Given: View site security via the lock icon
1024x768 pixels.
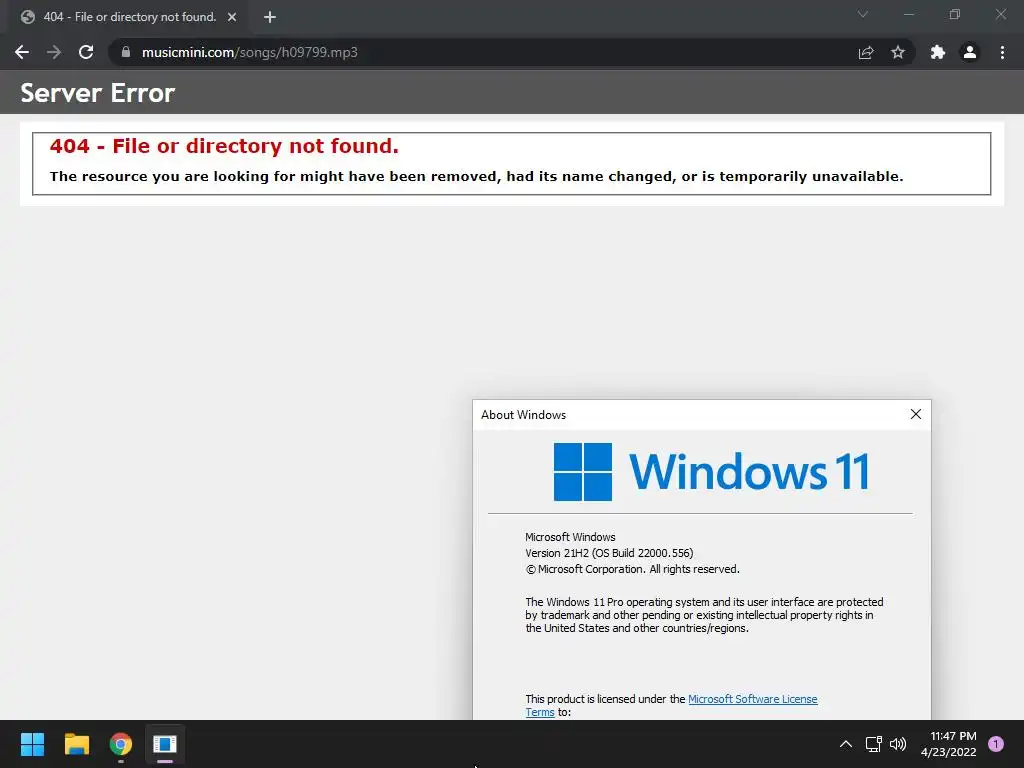Looking at the screenshot, I should coord(126,52).
